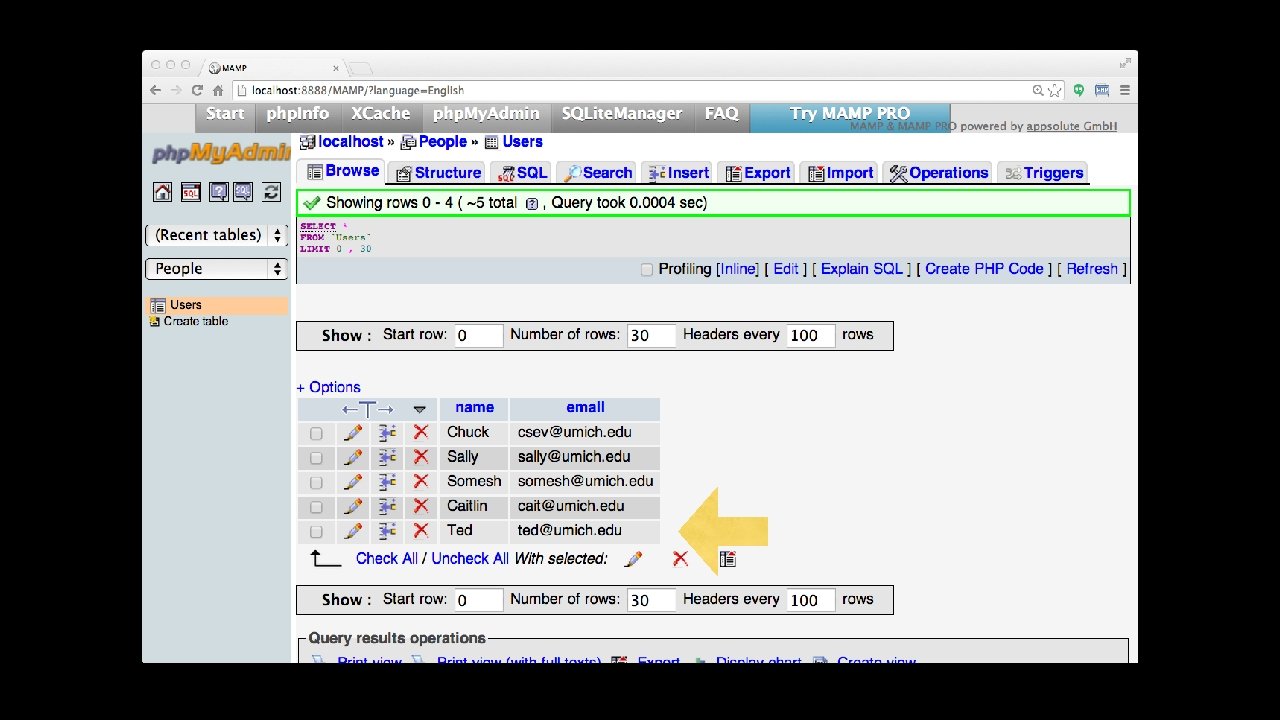
Task: Delete the Sally row with red X
Action: pos(421,457)
